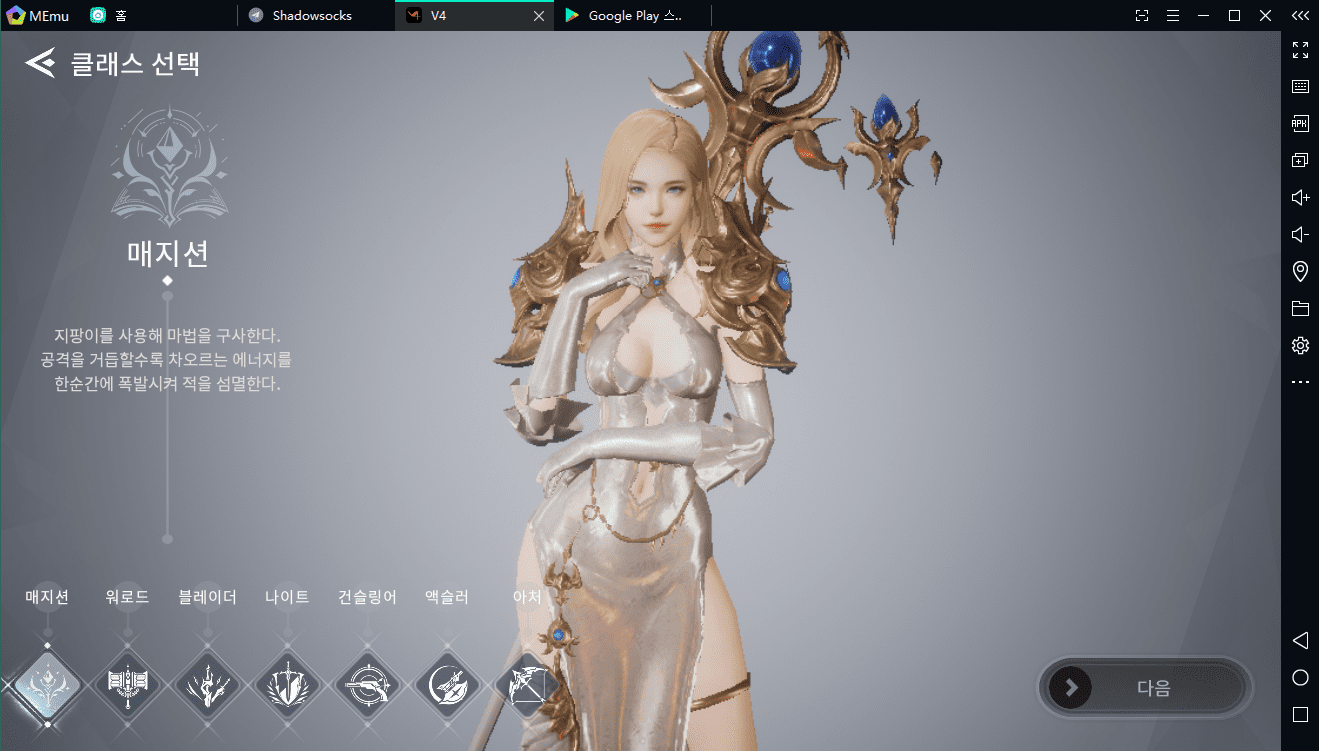Switch to the Shadowsocks tab

pyautogui.click(x=316, y=15)
